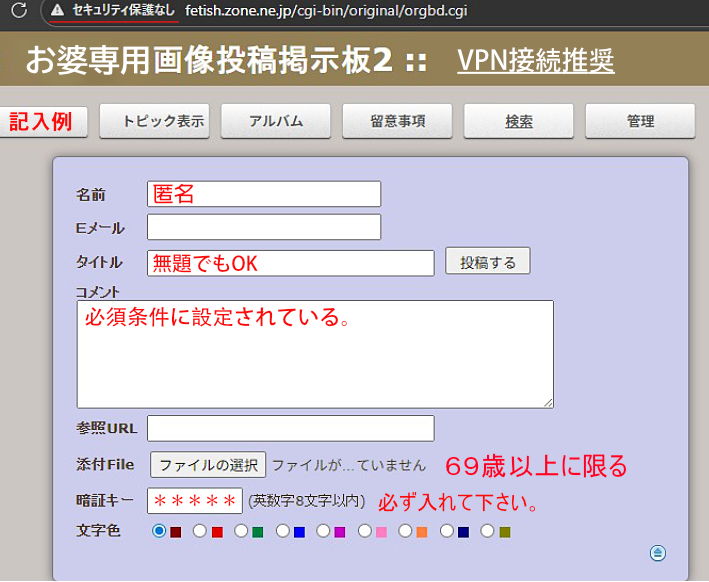Viewport: 709px width, 582px height.
Task: Select the blue text color radio
Action: pyautogui.click(x=283, y=531)
